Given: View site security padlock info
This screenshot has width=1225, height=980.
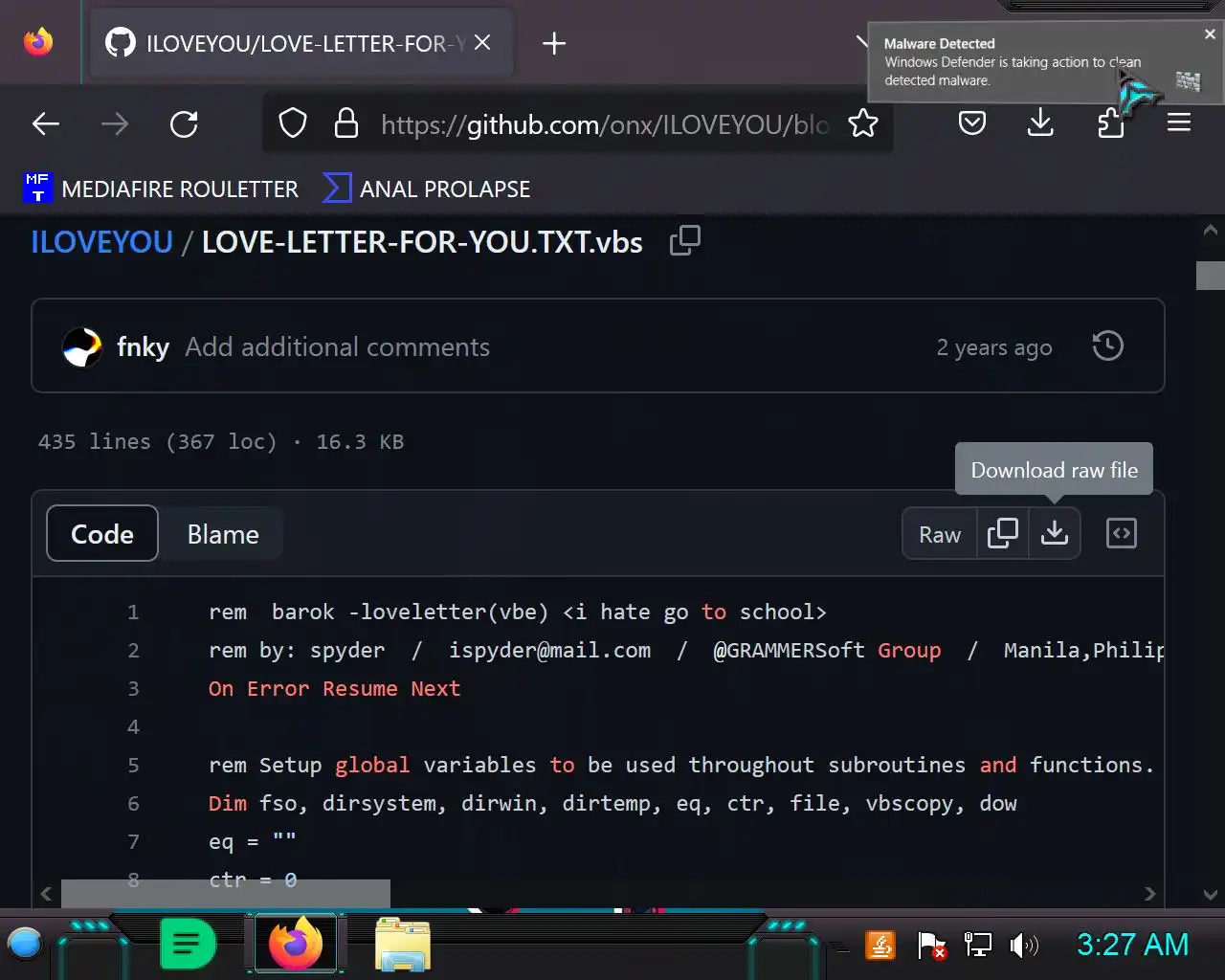Looking at the screenshot, I should pyautogui.click(x=346, y=123).
